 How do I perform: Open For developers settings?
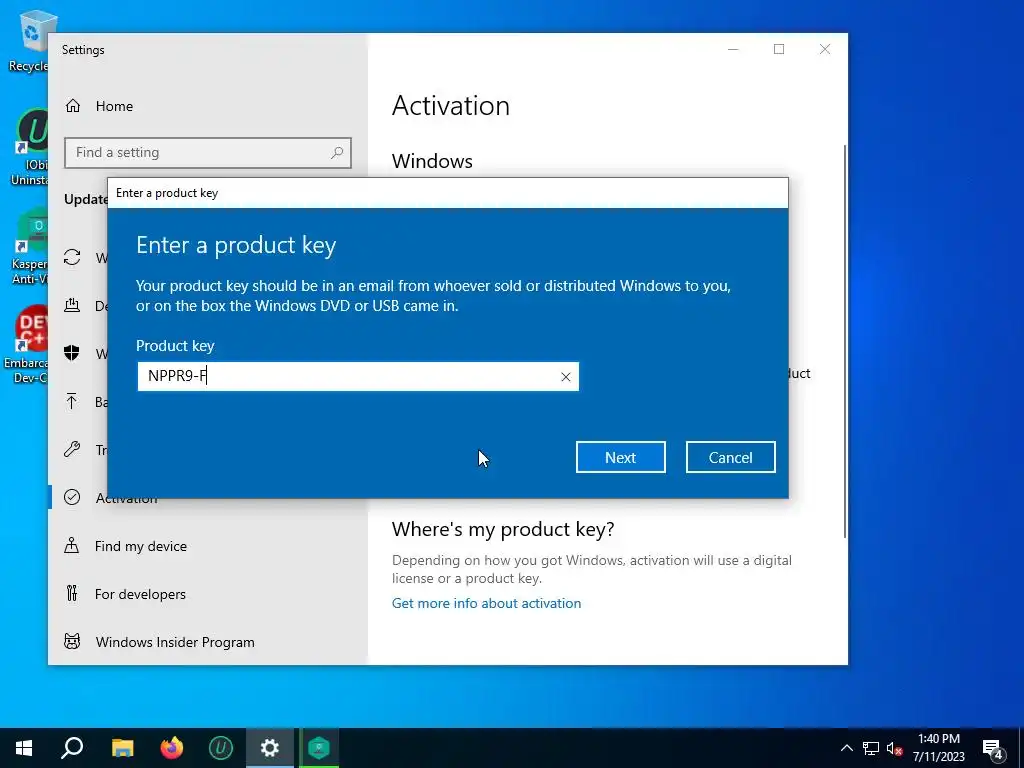click(x=140, y=594)
